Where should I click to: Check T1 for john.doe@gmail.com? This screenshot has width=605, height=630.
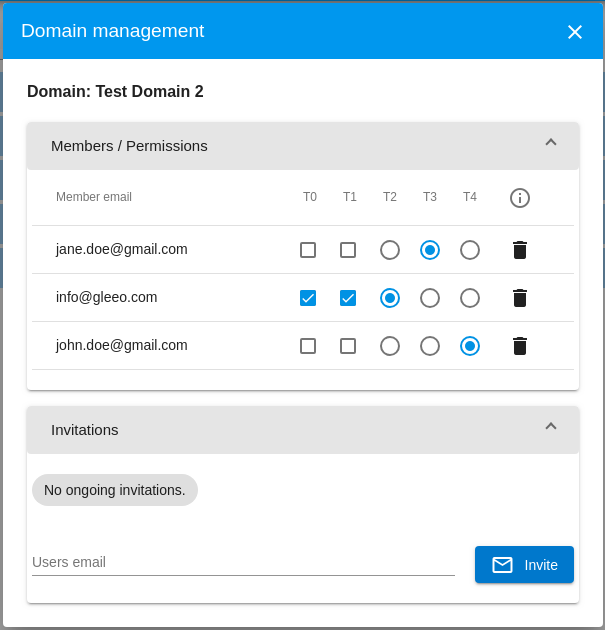348,346
